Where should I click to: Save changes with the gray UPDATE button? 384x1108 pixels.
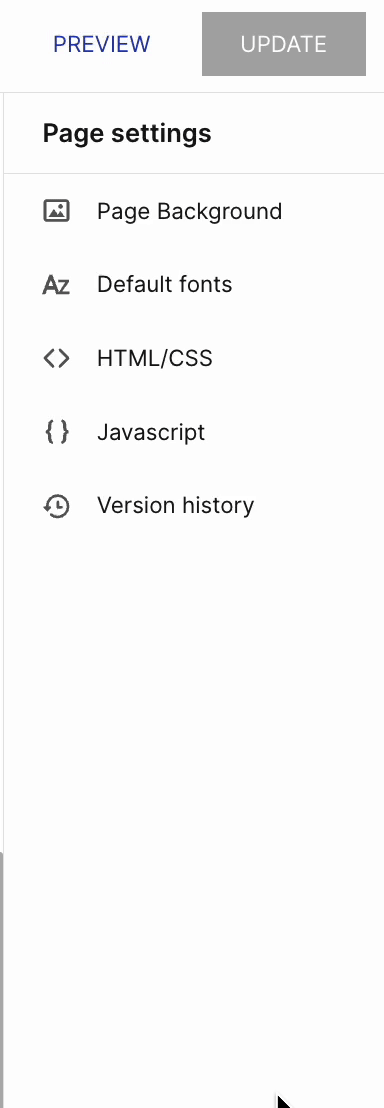pos(284,44)
